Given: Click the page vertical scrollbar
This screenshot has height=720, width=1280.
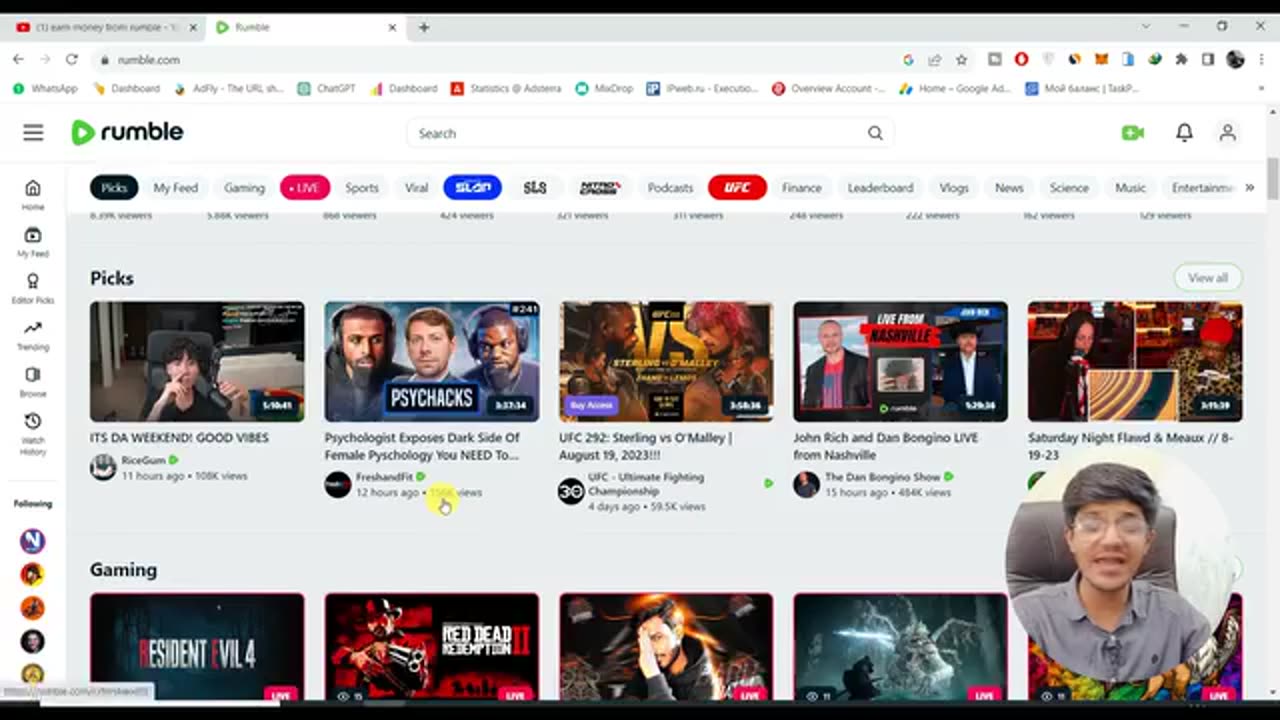Looking at the screenshot, I should pos(1272,178).
